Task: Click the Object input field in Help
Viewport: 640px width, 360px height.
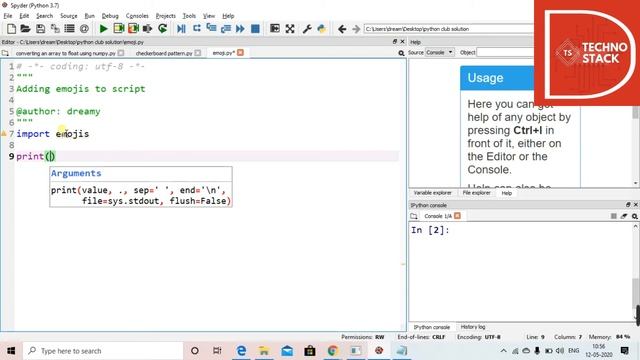Action: (505, 53)
